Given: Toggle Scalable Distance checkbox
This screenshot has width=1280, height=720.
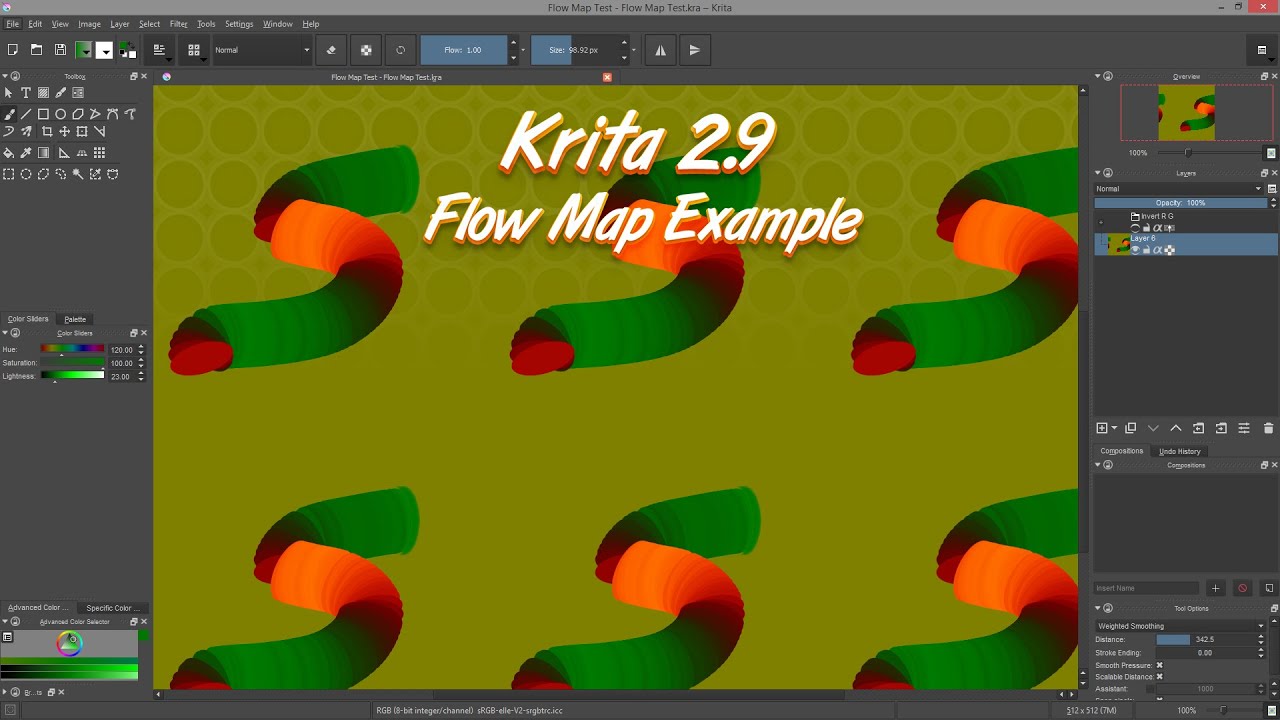Looking at the screenshot, I should 1159,677.
